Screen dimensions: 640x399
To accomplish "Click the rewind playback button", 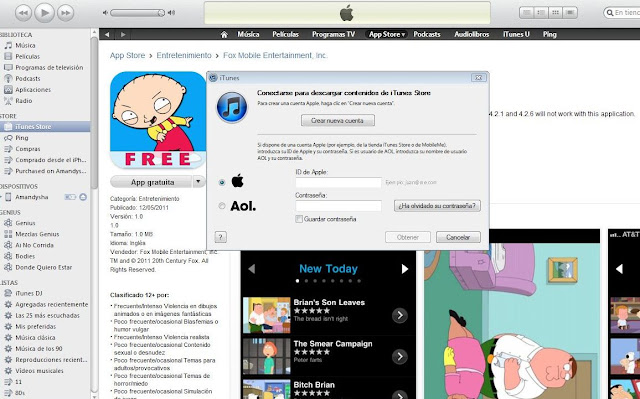I will [24, 13].
